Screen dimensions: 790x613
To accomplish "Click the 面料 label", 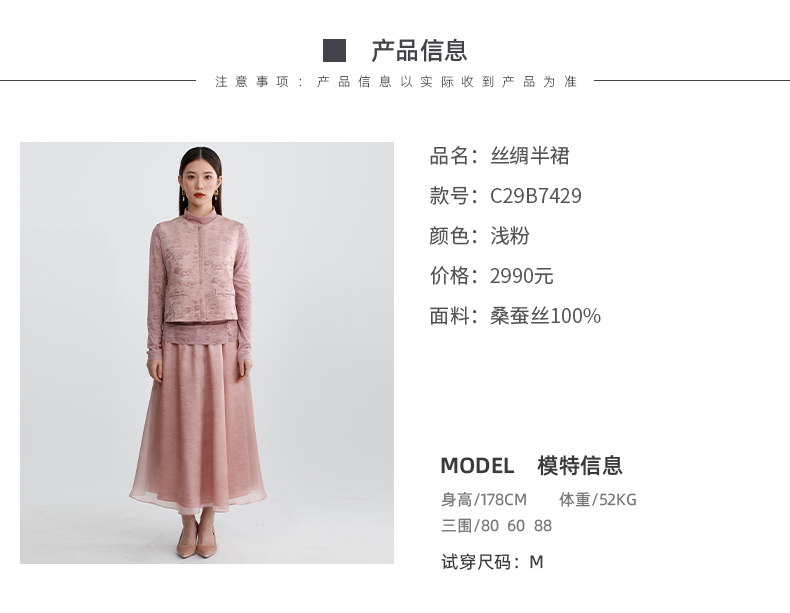I will coord(449,316).
